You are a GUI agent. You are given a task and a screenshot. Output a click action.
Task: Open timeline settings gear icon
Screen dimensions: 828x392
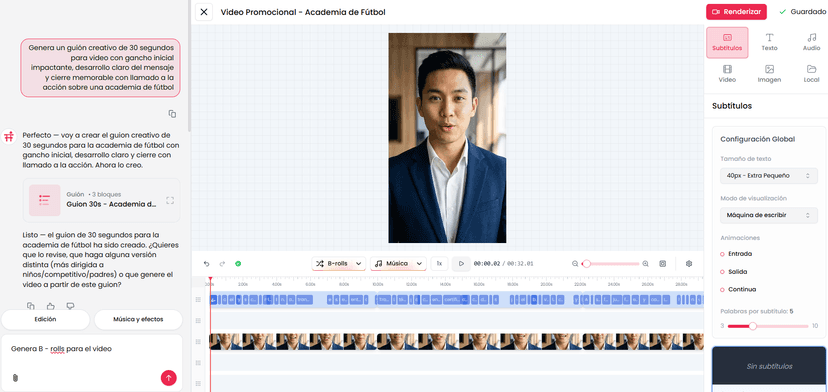coord(689,264)
